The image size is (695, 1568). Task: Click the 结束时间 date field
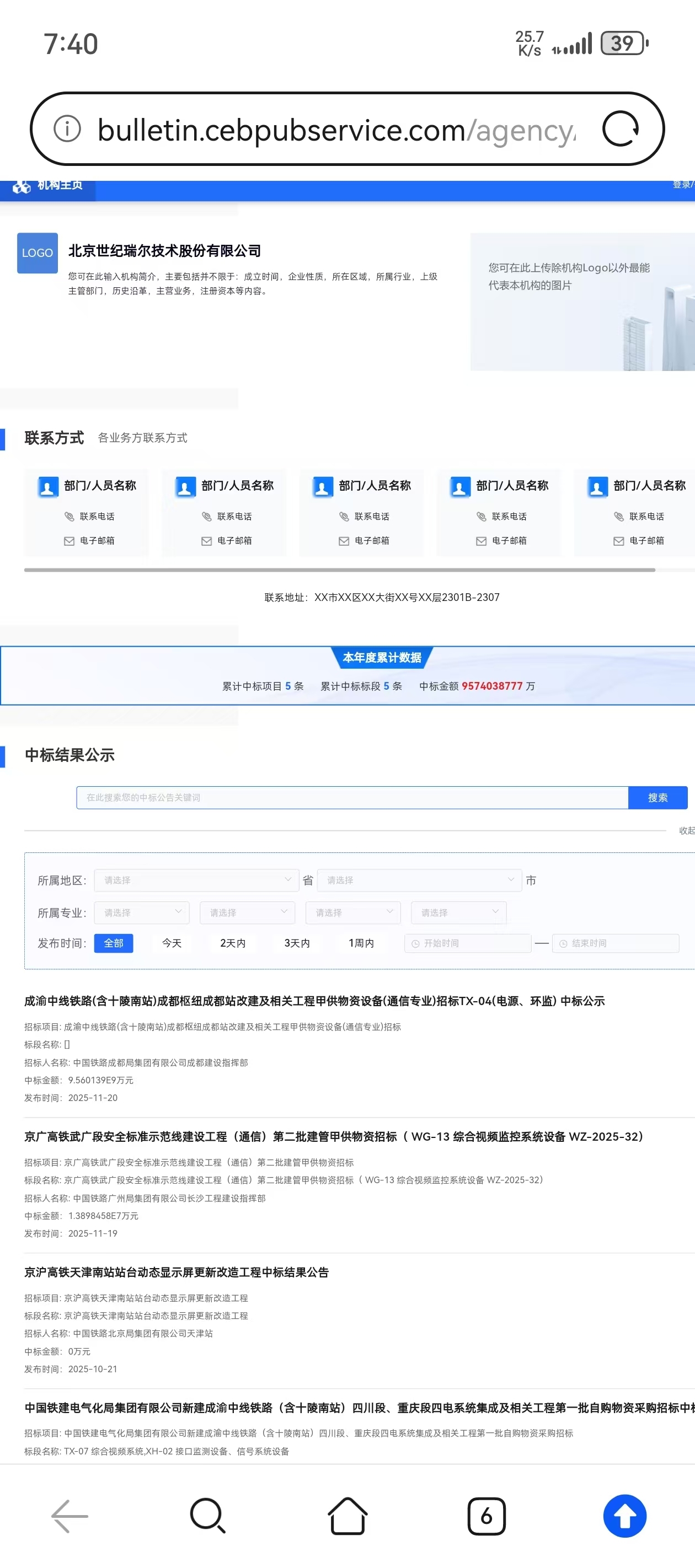[x=615, y=943]
